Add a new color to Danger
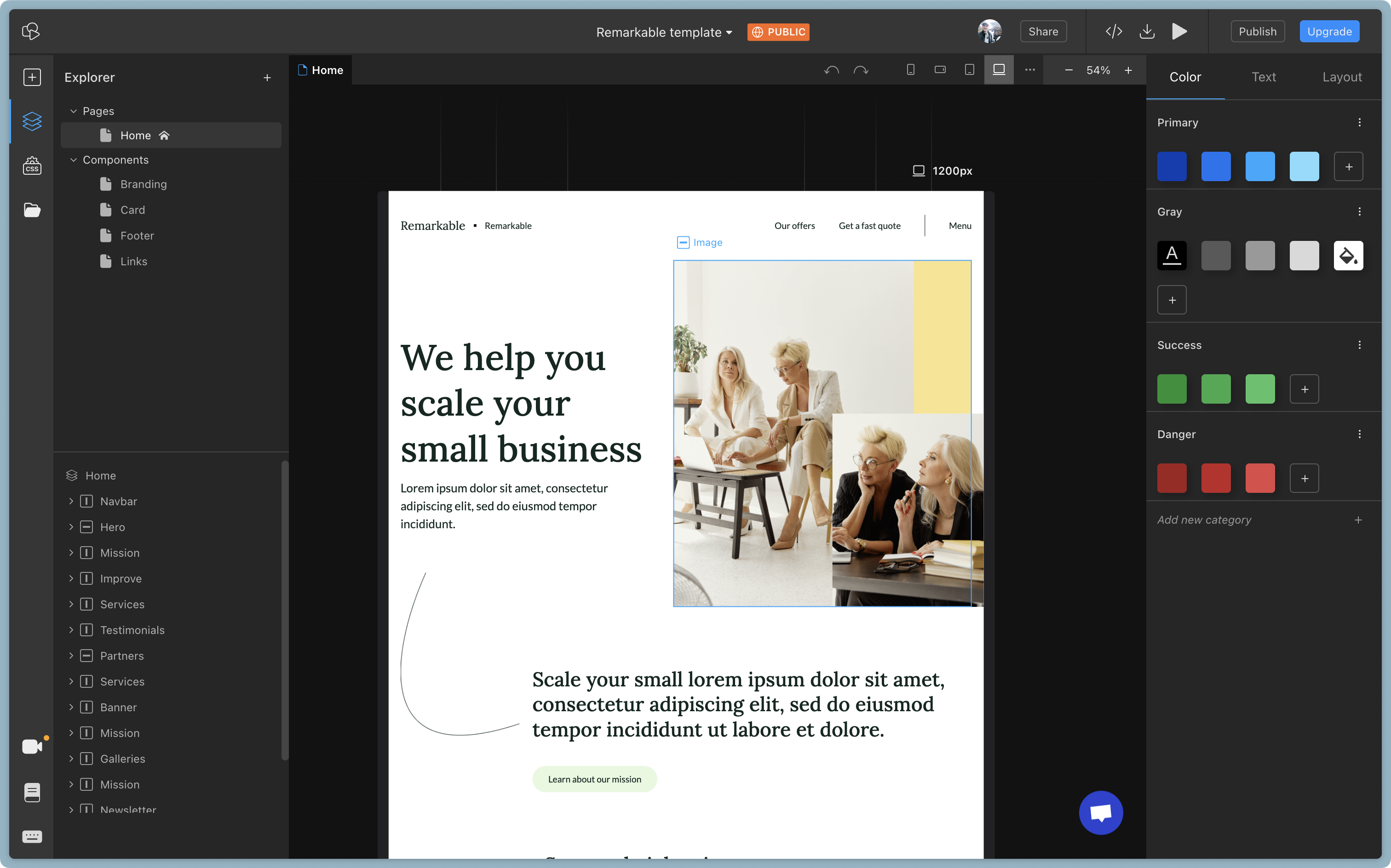The image size is (1391, 868). pyautogui.click(x=1304, y=478)
